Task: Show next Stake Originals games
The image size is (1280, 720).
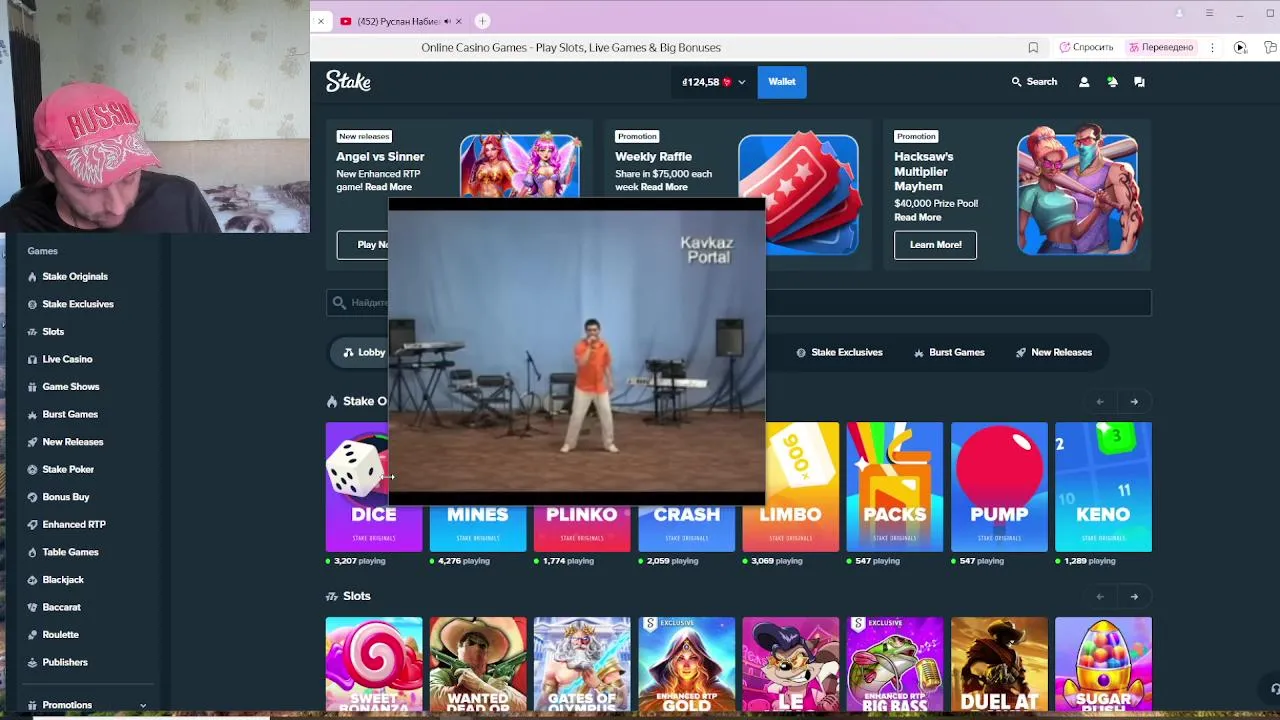Action: tap(1134, 402)
